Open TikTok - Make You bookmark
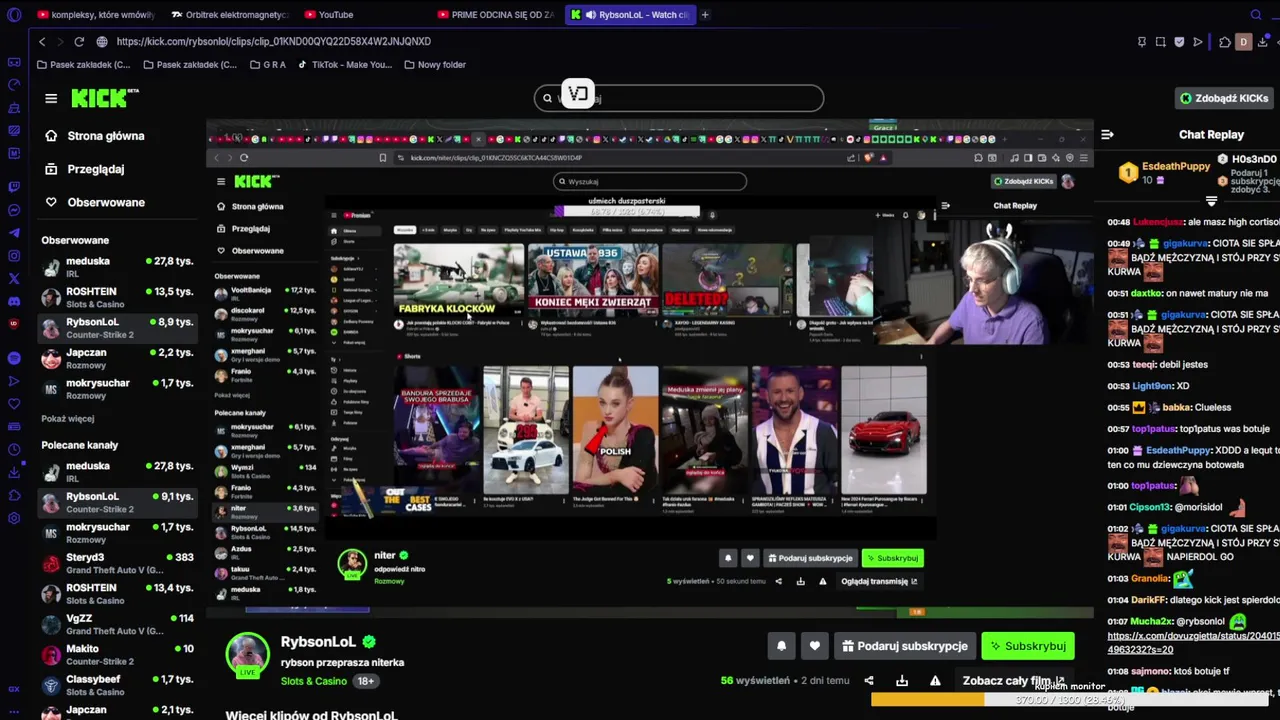This screenshot has width=1280, height=720. click(345, 64)
